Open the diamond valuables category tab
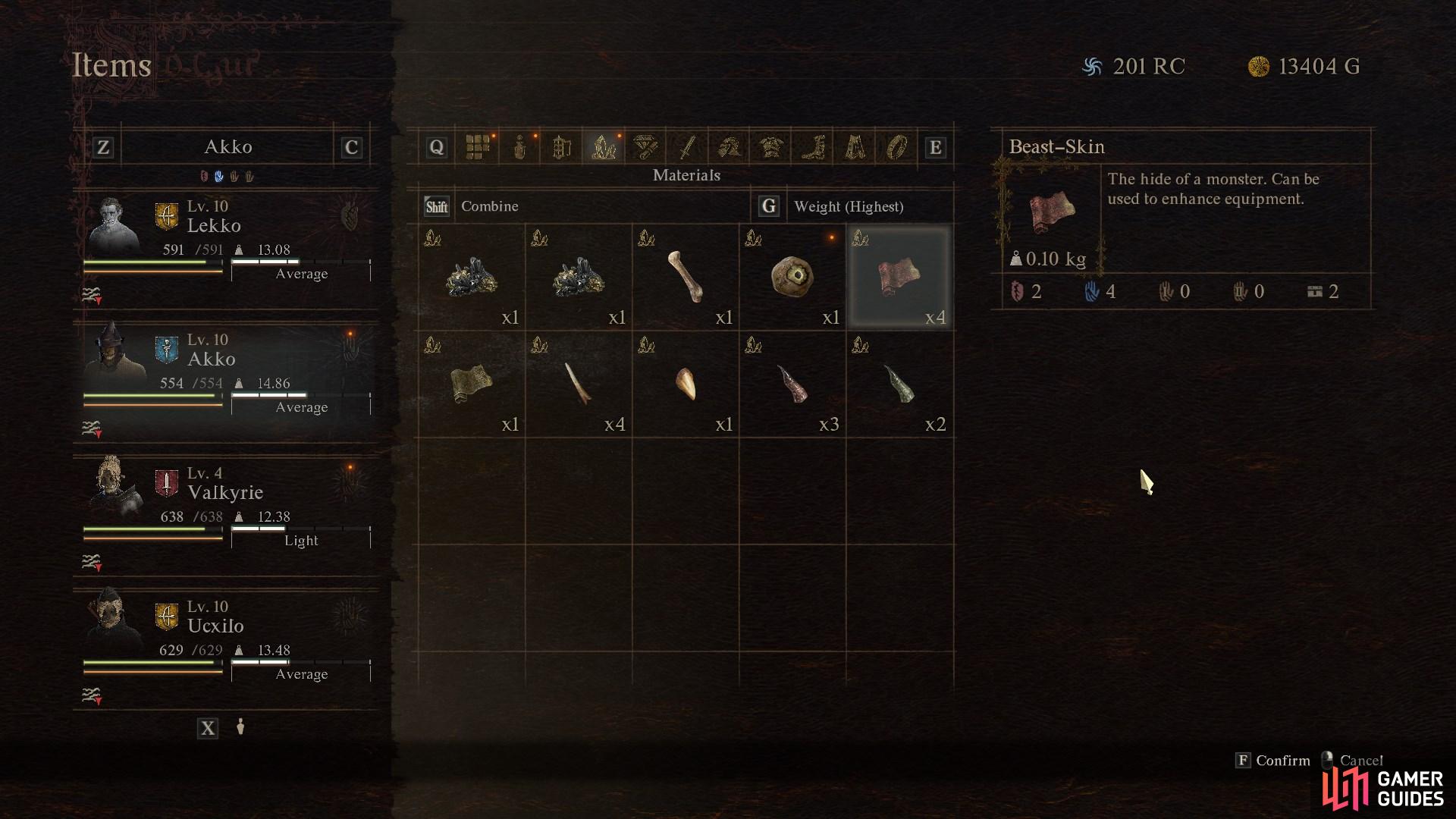The width and height of the screenshot is (1456, 819). click(645, 147)
